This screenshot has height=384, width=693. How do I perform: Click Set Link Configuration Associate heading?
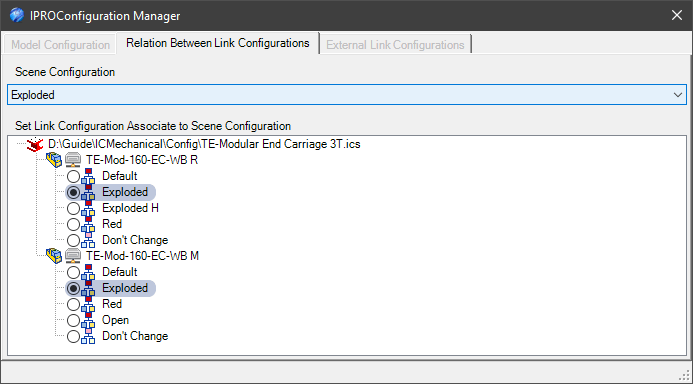[153, 126]
